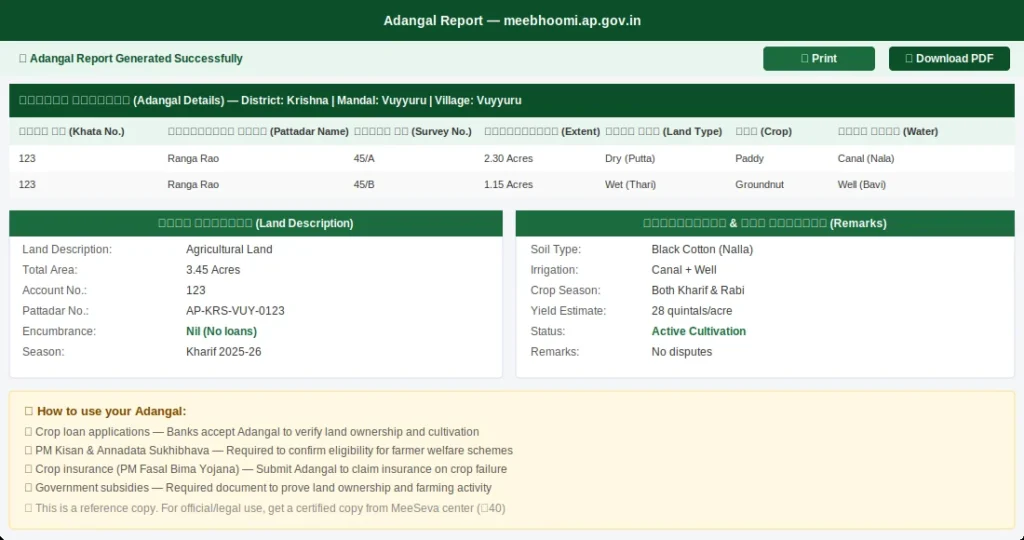The height and width of the screenshot is (540, 1024).
Task: Click the Survey No. column header
Action: (413, 131)
